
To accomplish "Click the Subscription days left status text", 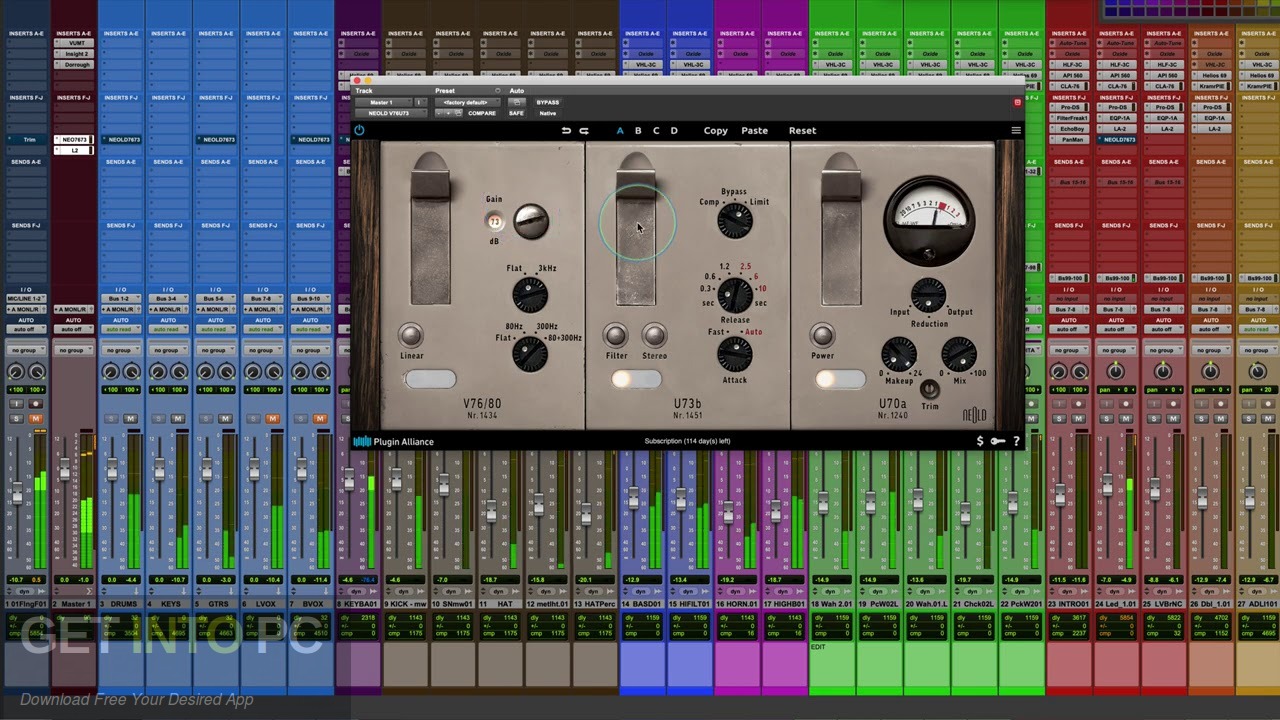I will [688, 441].
